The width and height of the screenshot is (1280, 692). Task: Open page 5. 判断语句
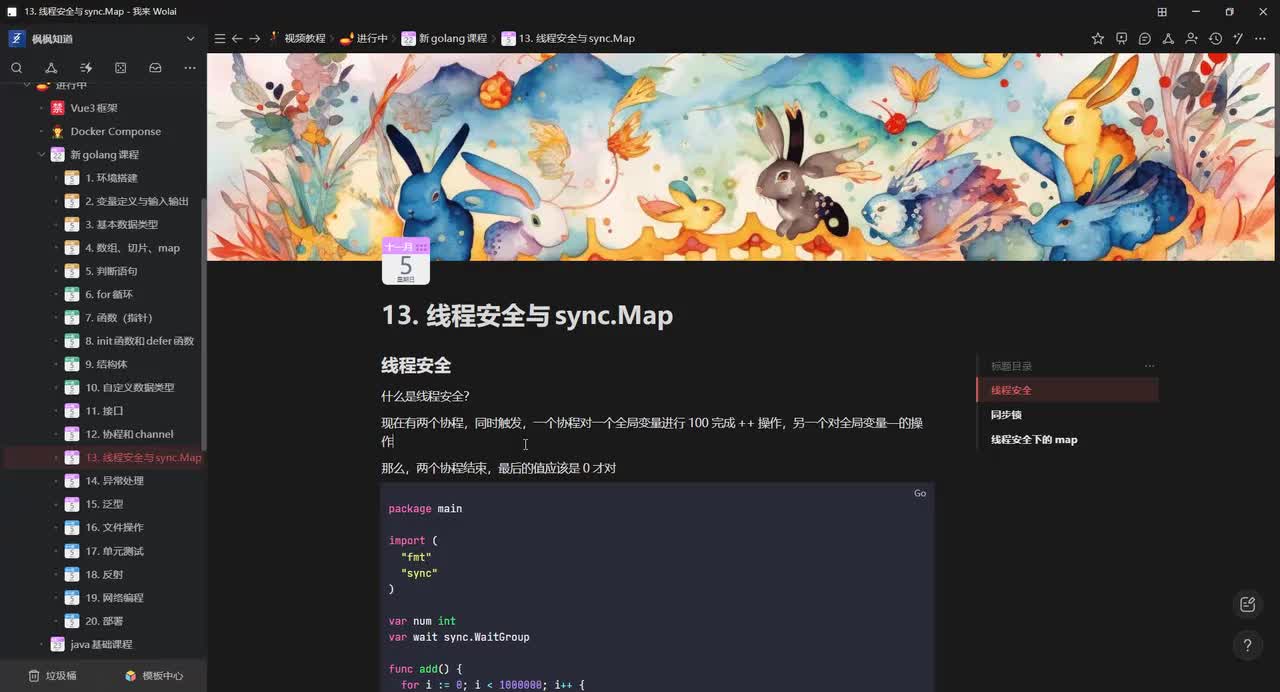click(112, 271)
